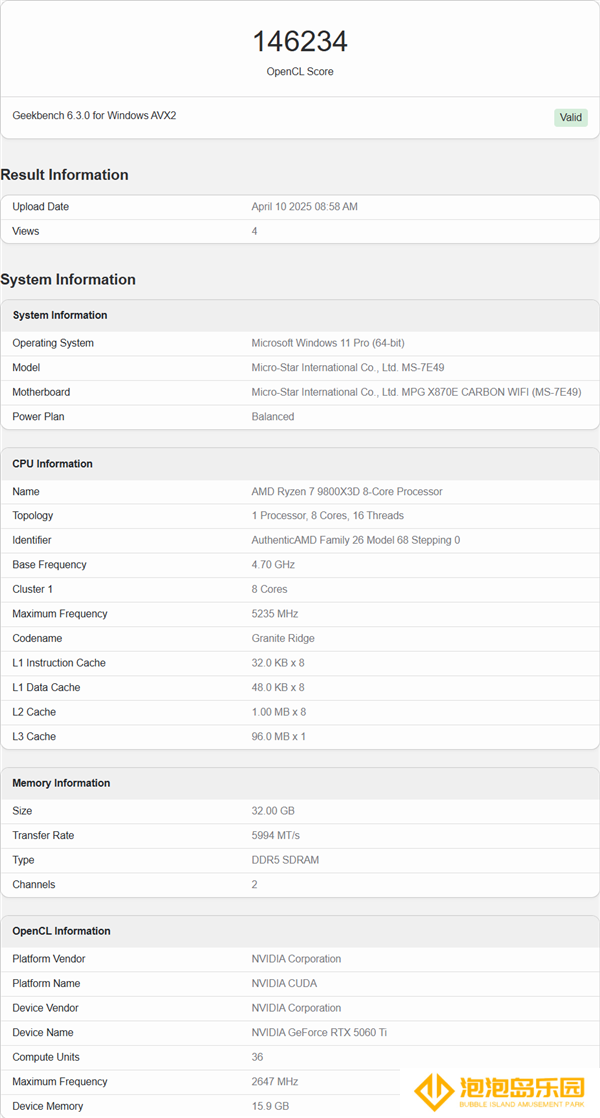600x1118 pixels.
Task: Click the 'Device Name' row label
Action: coord(43,1032)
